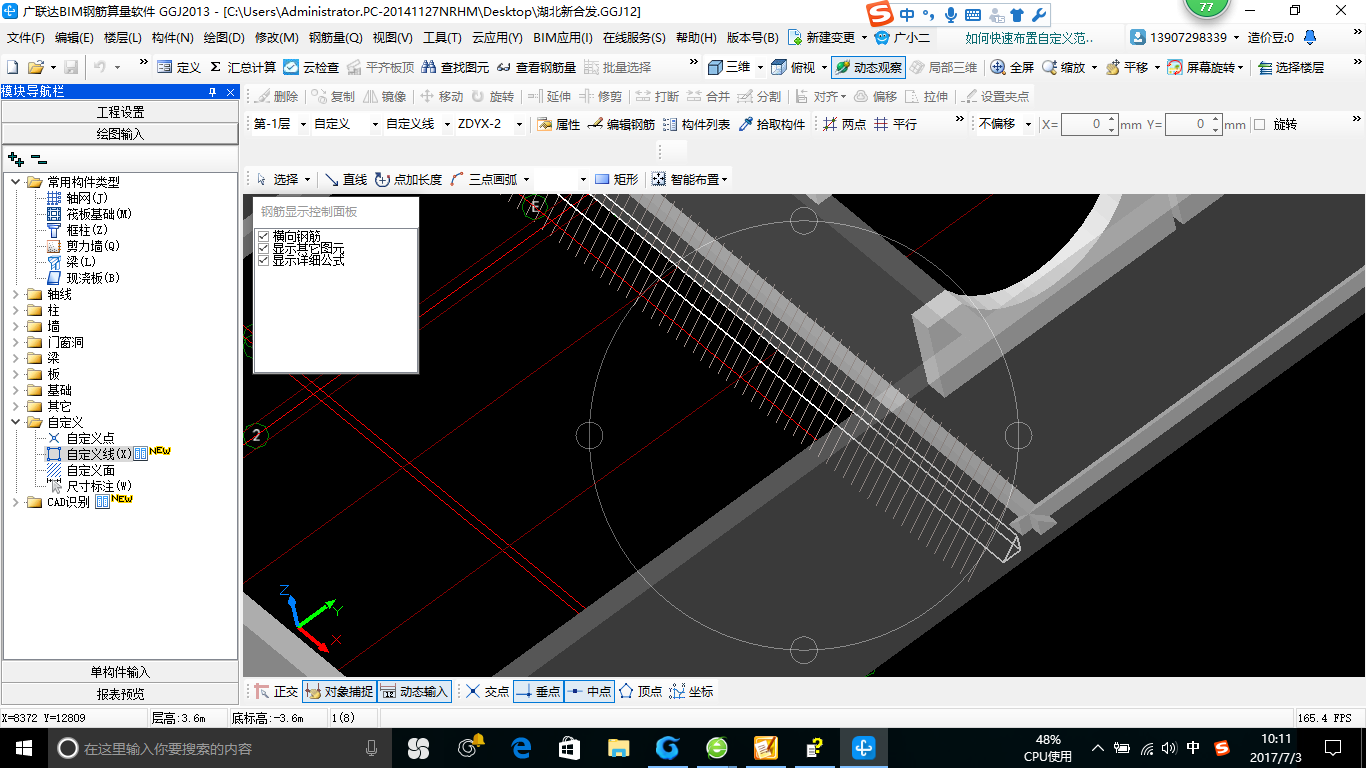
Task: Click the 单构件输入 button
Action: point(120,672)
